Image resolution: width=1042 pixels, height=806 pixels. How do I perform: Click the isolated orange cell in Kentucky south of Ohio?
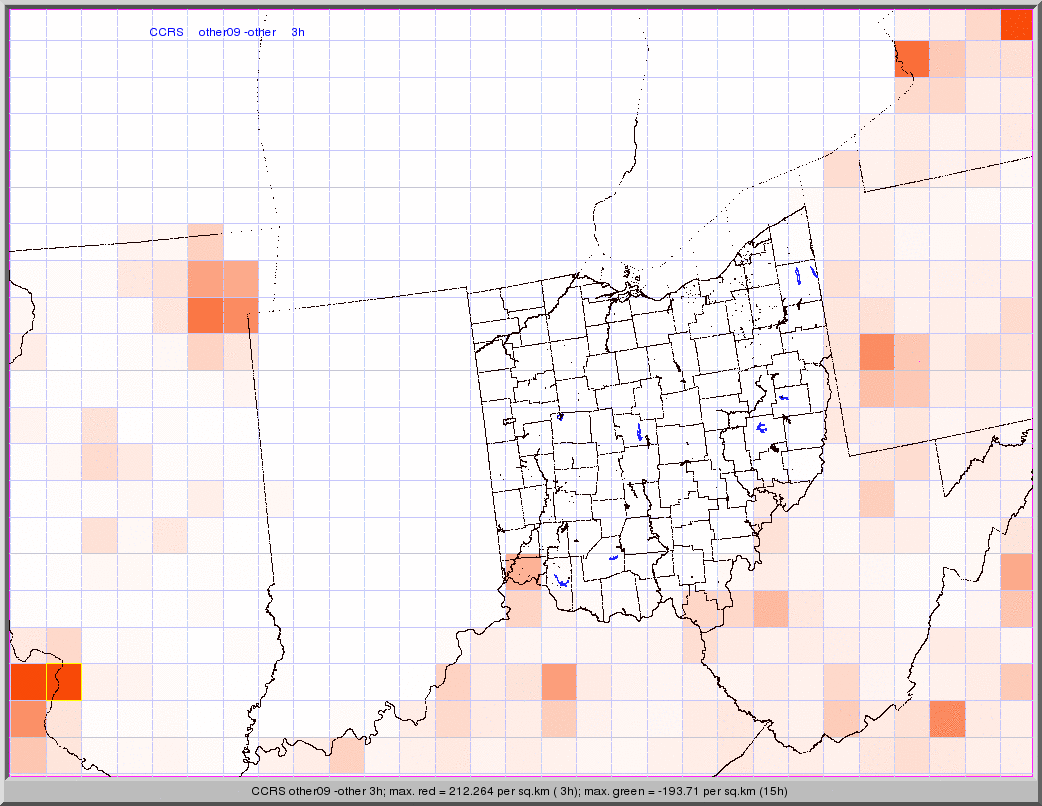pos(558,682)
